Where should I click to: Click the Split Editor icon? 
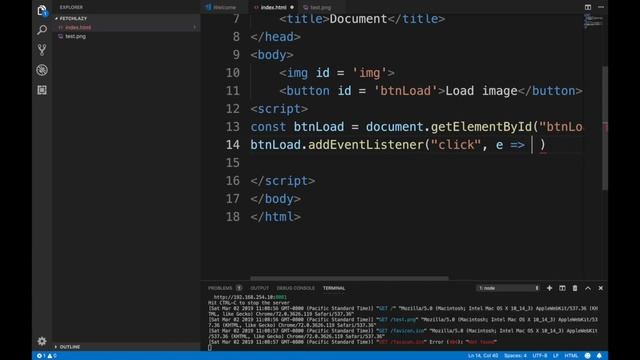pyautogui.click(x=588, y=7)
